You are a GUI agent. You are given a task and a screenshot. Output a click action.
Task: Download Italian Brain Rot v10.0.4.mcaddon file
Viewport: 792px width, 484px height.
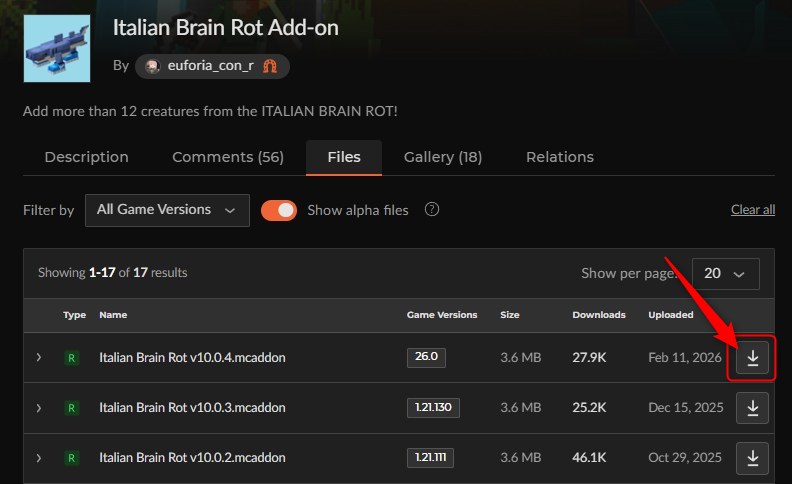click(x=752, y=357)
